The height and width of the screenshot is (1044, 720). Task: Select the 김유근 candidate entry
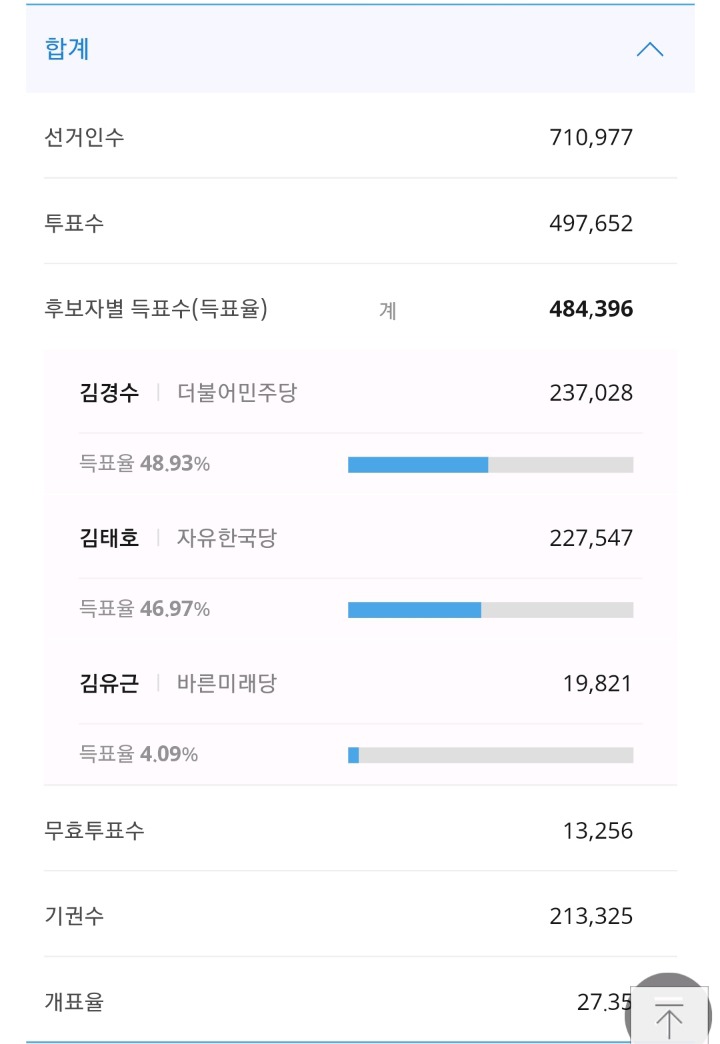tap(108, 683)
